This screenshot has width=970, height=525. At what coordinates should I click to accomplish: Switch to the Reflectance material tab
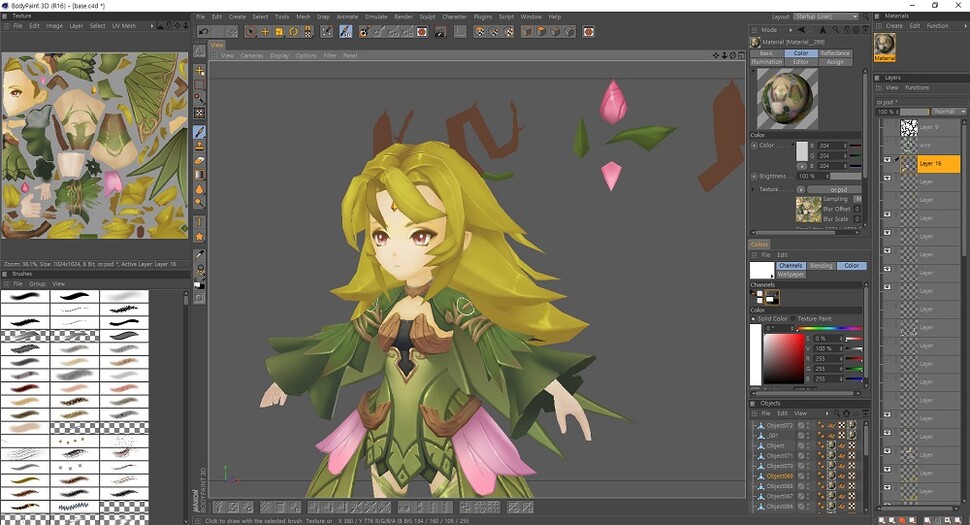click(x=835, y=53)
